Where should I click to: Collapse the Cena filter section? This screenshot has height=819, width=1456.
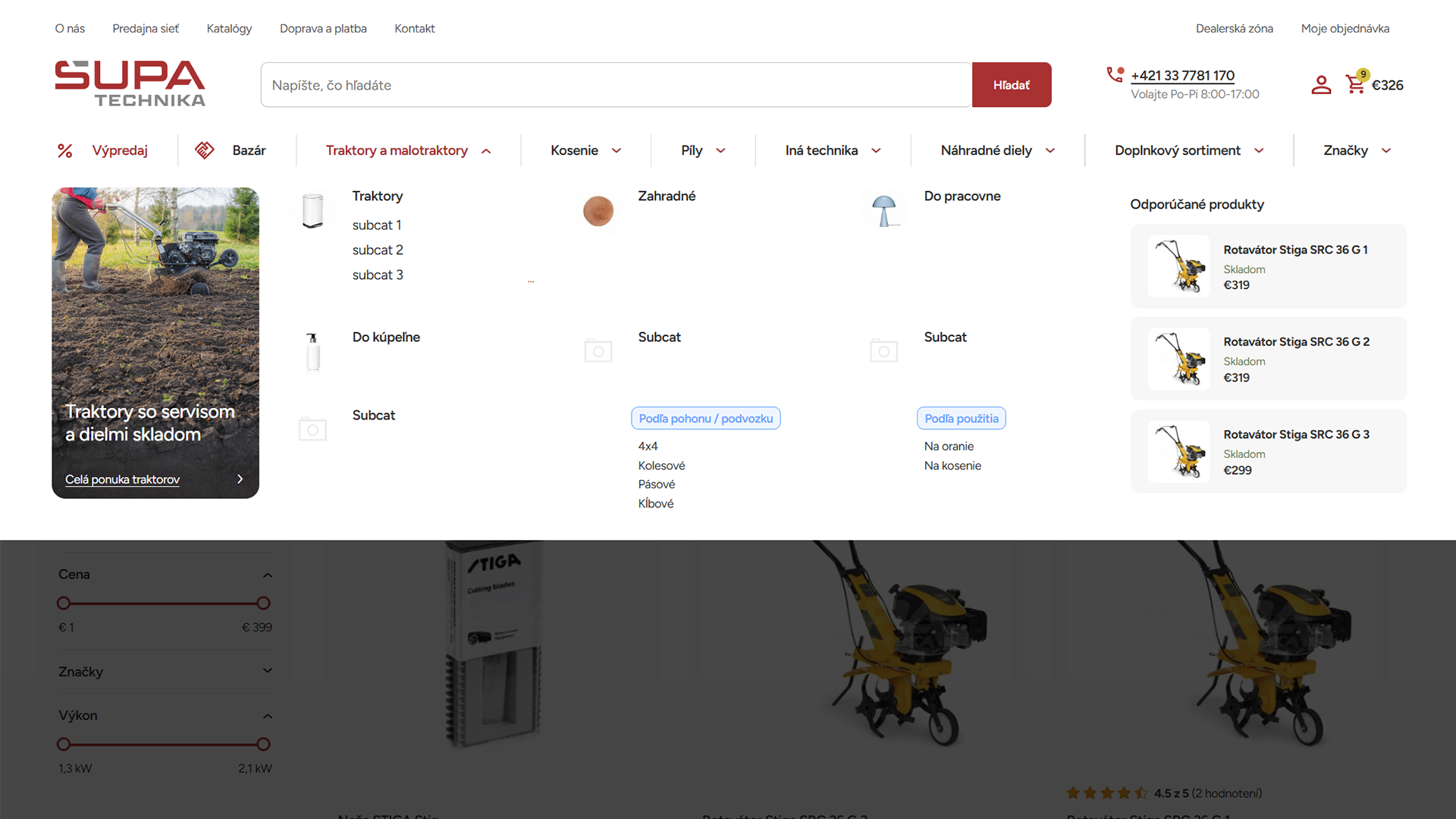268,575
